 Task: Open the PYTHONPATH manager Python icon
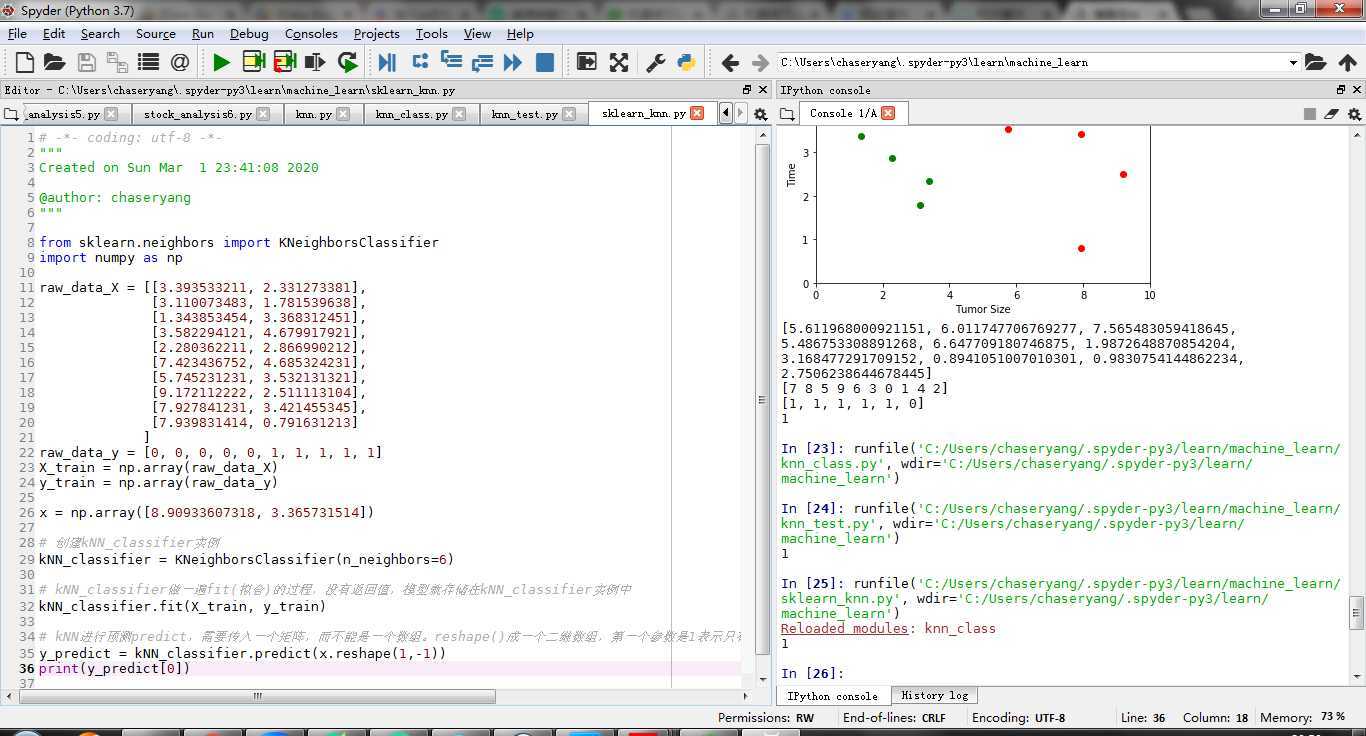686,62
